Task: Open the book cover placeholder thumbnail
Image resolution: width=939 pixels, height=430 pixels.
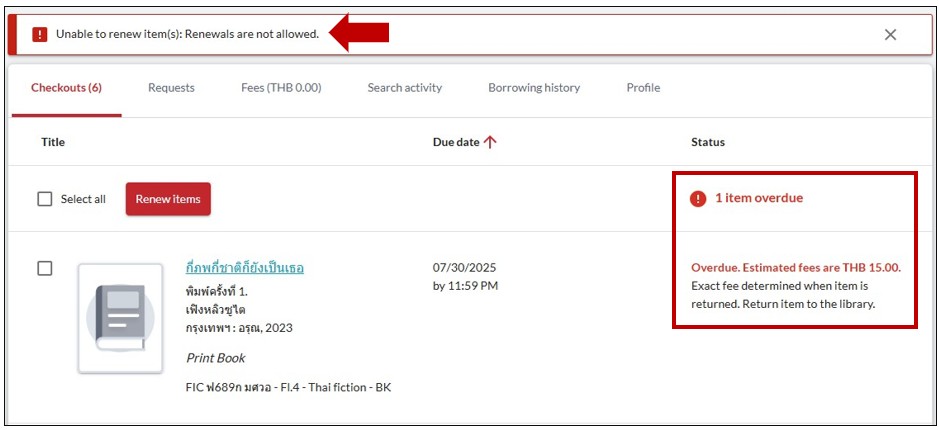Action: click(x=120, y=318)
